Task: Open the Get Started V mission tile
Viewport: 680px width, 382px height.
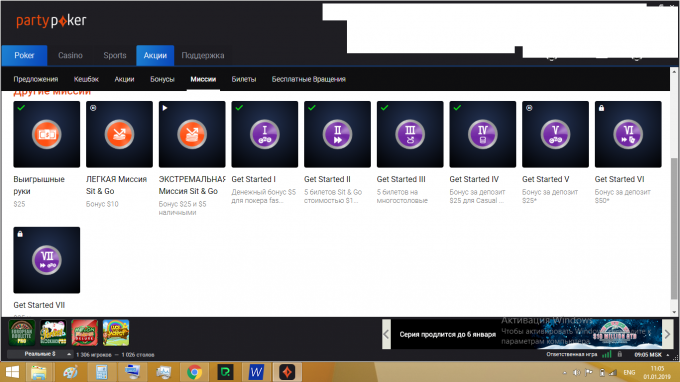Action: (556, 134)
